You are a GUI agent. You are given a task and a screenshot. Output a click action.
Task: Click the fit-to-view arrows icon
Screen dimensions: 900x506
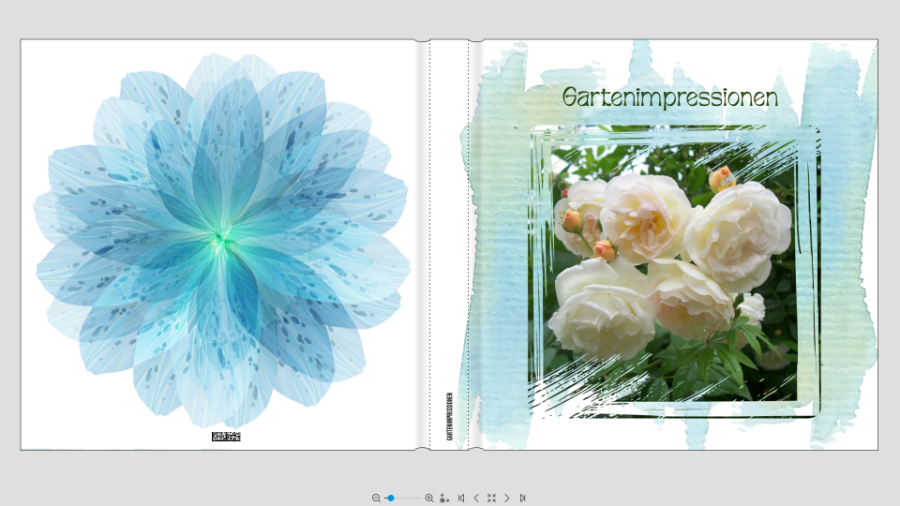(x=491, y=498)
